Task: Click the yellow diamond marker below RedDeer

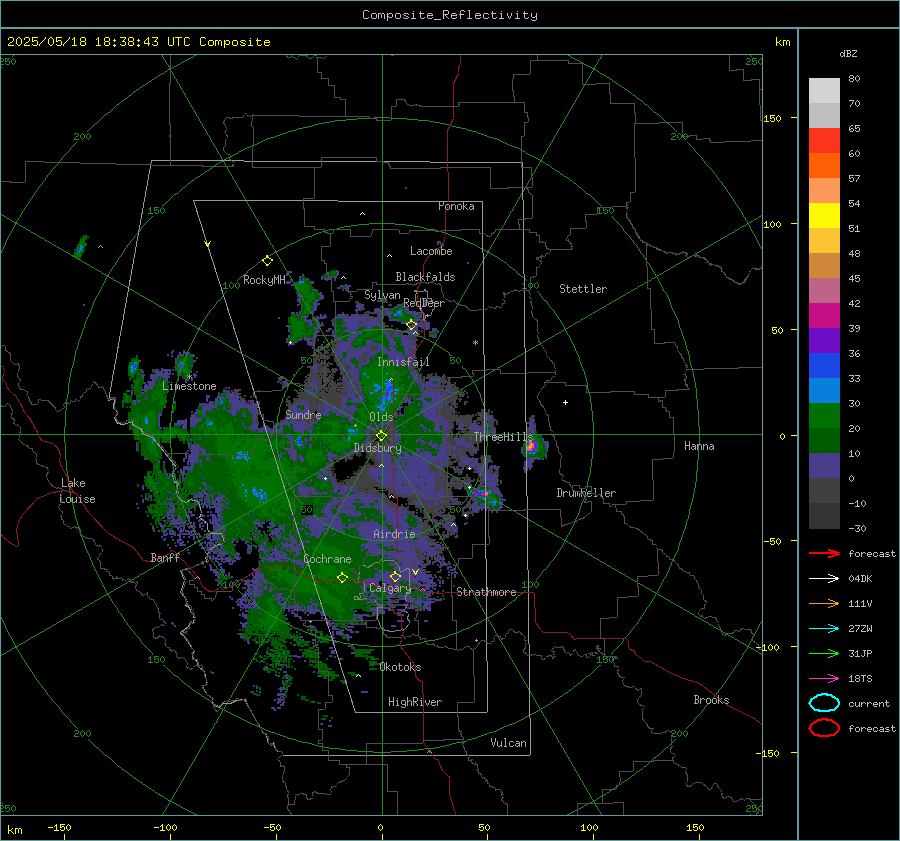Action: tap(412, 325)
